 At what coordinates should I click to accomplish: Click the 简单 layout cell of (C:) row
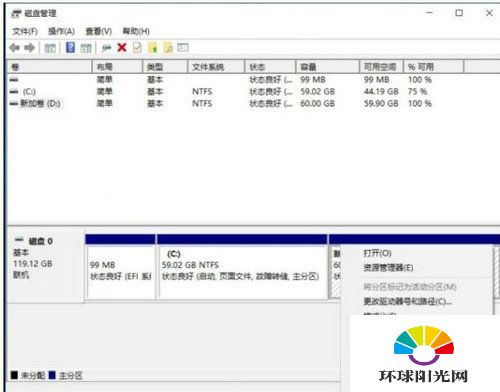pos(105,91)
